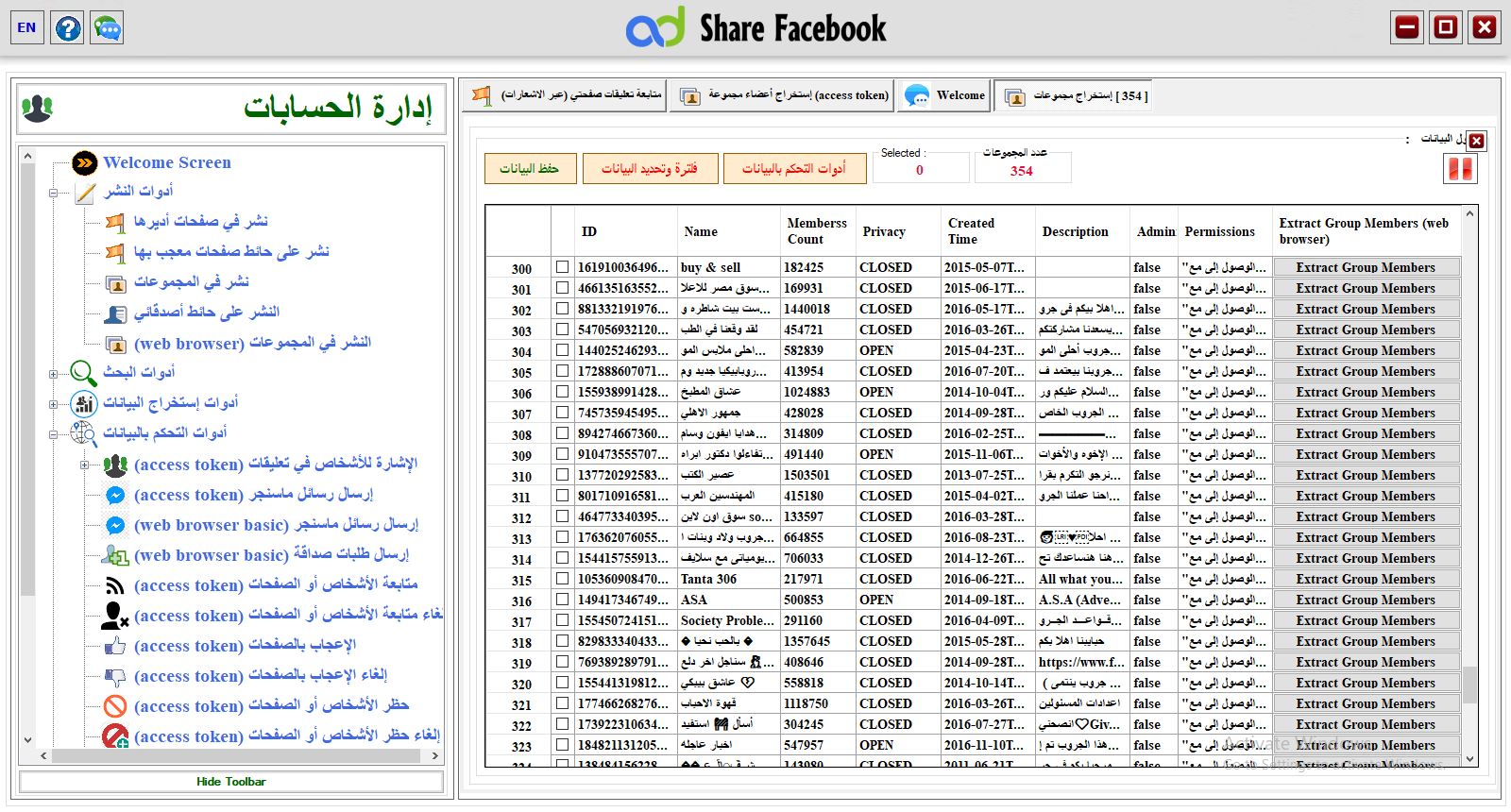Click the data control tools button
The image size is (1511, 812).
coord(793,168)
